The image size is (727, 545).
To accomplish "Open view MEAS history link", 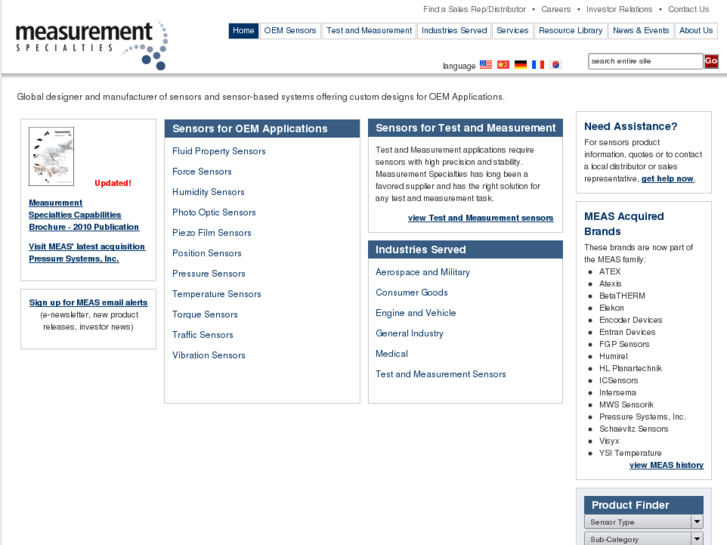I will [666, 465].
